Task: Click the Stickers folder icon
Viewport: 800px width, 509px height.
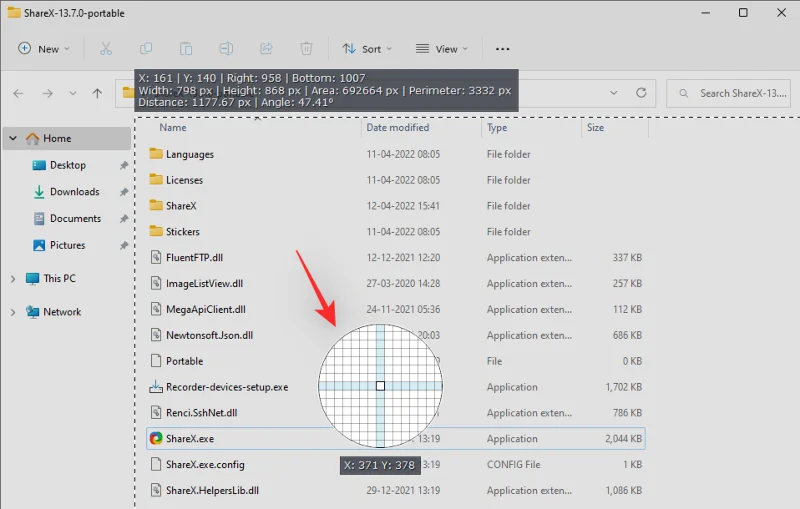Action: [156, 231]
